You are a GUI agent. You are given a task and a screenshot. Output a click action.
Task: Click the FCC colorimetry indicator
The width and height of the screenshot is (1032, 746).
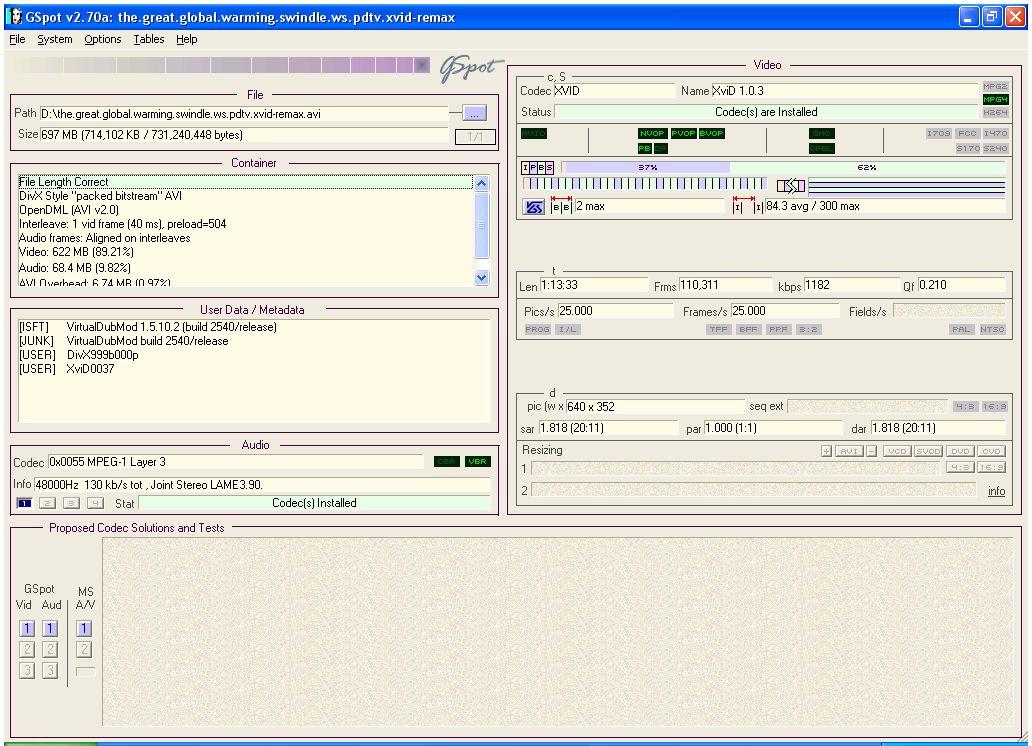click(x=968, y=134)
